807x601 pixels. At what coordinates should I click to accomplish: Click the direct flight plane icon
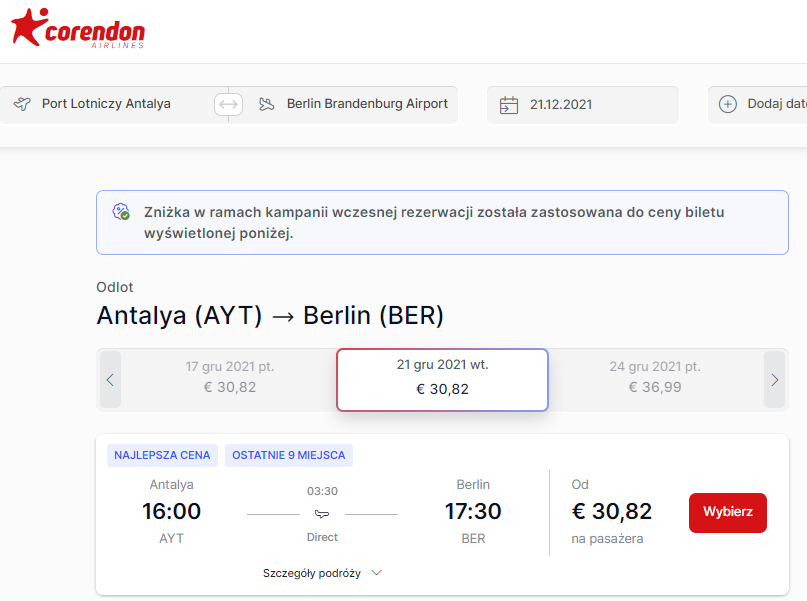(322, 514)
